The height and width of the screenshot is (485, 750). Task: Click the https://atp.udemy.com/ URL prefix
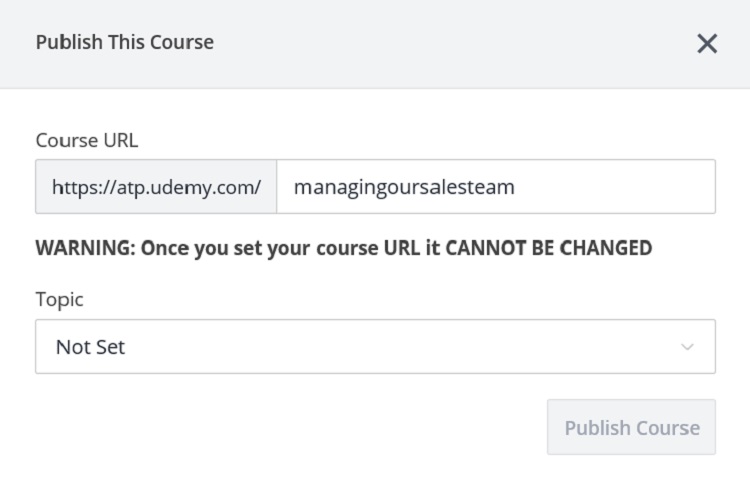click(x=156, y=187)
